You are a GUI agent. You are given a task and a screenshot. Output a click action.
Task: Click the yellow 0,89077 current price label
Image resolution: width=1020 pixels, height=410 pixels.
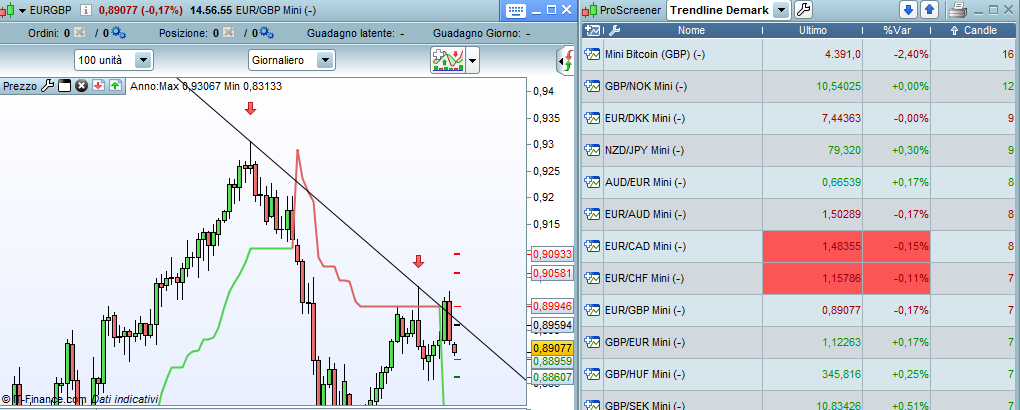[x=552, y=348]
